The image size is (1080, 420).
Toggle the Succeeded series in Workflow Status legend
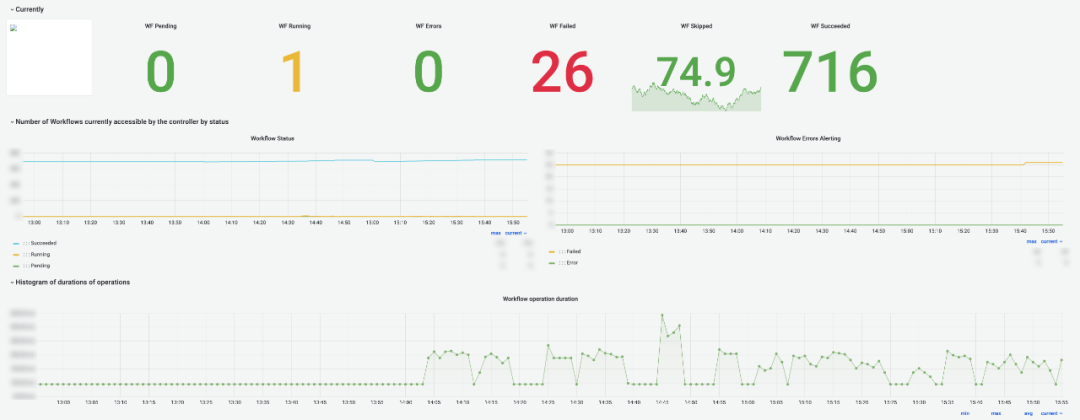42,243
